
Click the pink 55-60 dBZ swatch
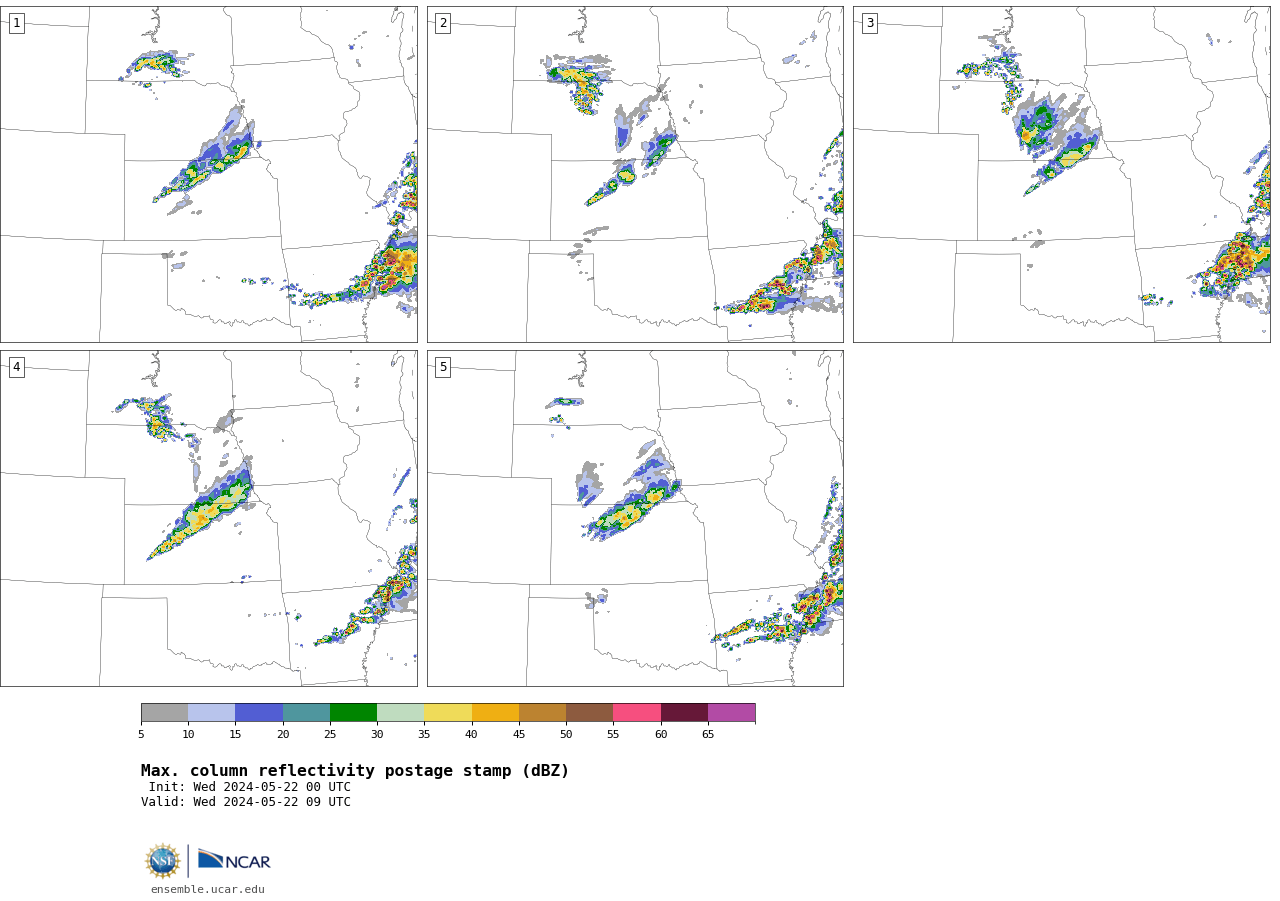(637, 712)
